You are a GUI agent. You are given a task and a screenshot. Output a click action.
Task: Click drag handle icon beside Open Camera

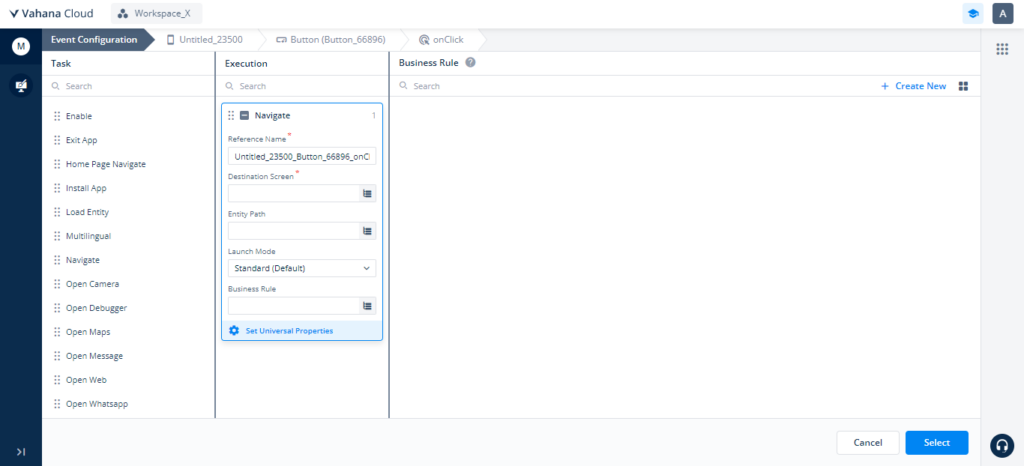coord(57,284)
